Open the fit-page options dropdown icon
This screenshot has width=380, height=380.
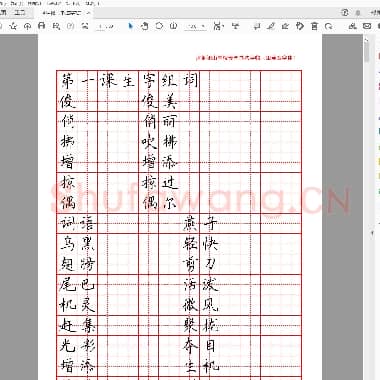[218, 26]
